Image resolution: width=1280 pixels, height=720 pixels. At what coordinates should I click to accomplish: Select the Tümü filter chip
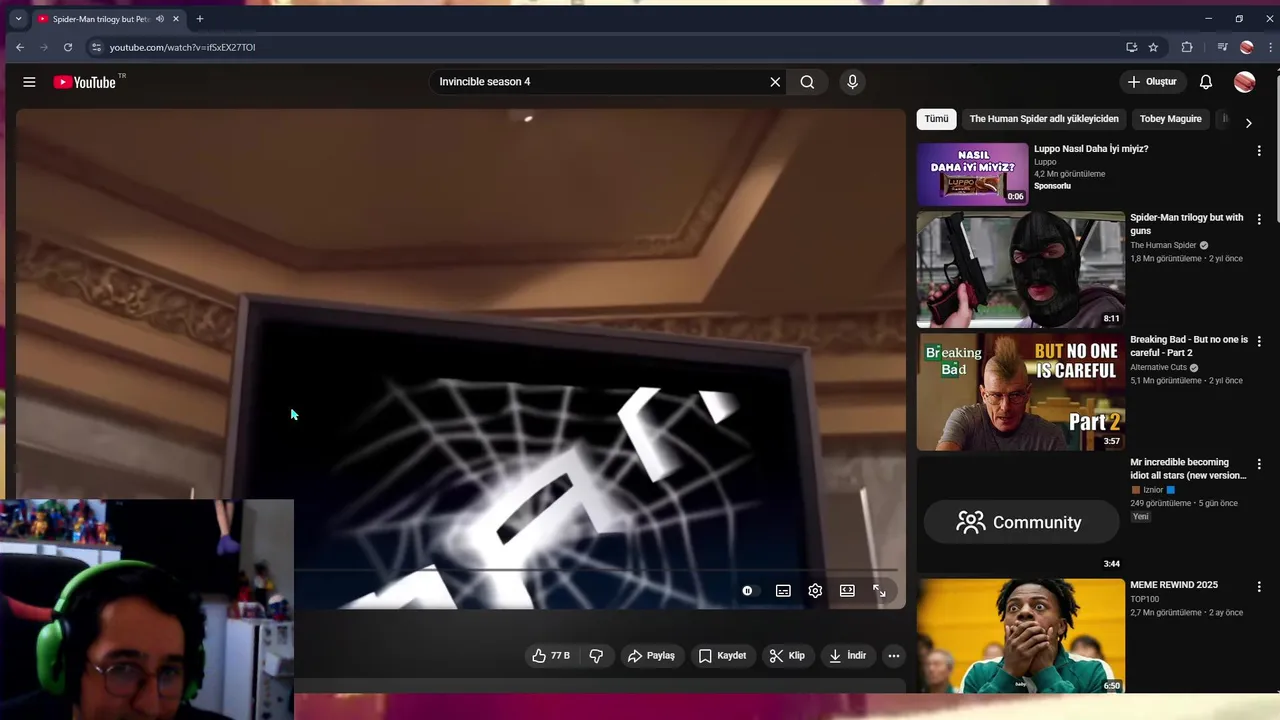point(936,119)
